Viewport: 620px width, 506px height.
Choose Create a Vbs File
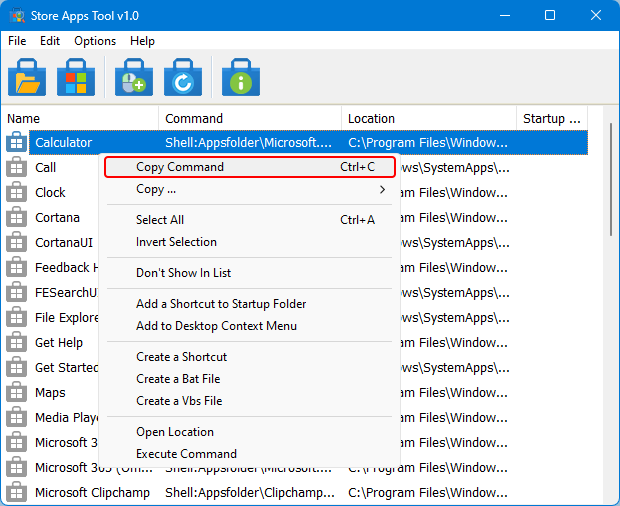tap(250, 401)
